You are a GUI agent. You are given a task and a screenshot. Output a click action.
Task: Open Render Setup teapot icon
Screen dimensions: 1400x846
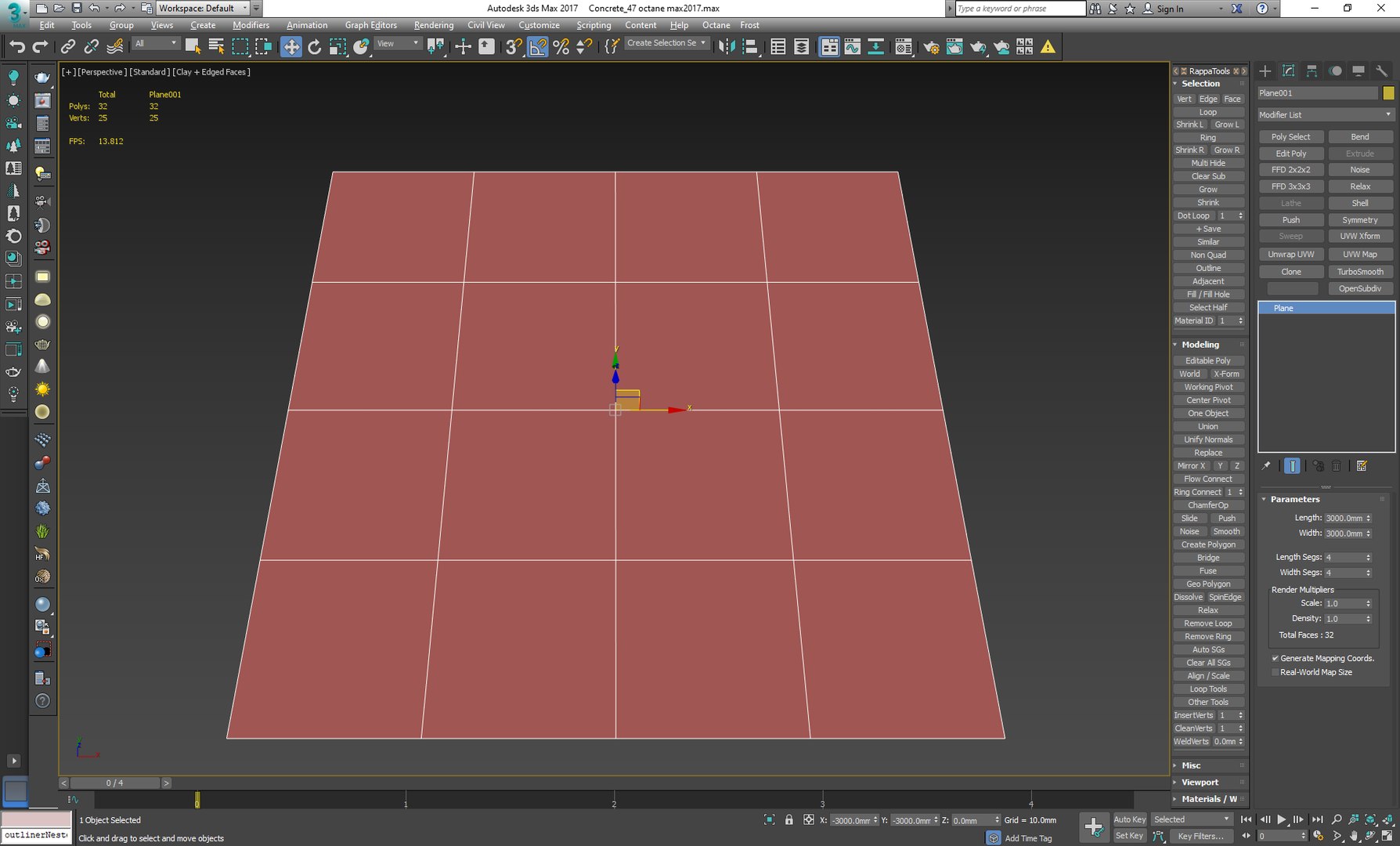(931, 47)
